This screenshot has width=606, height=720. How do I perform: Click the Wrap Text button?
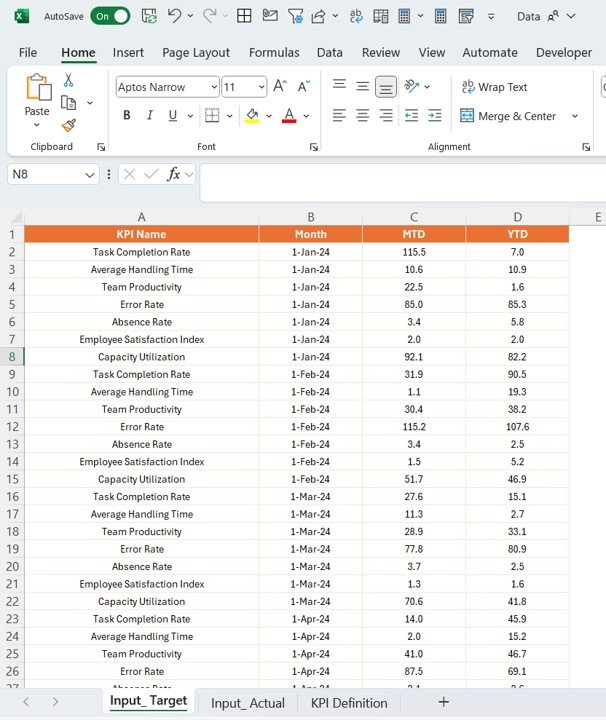coord(495,87)
